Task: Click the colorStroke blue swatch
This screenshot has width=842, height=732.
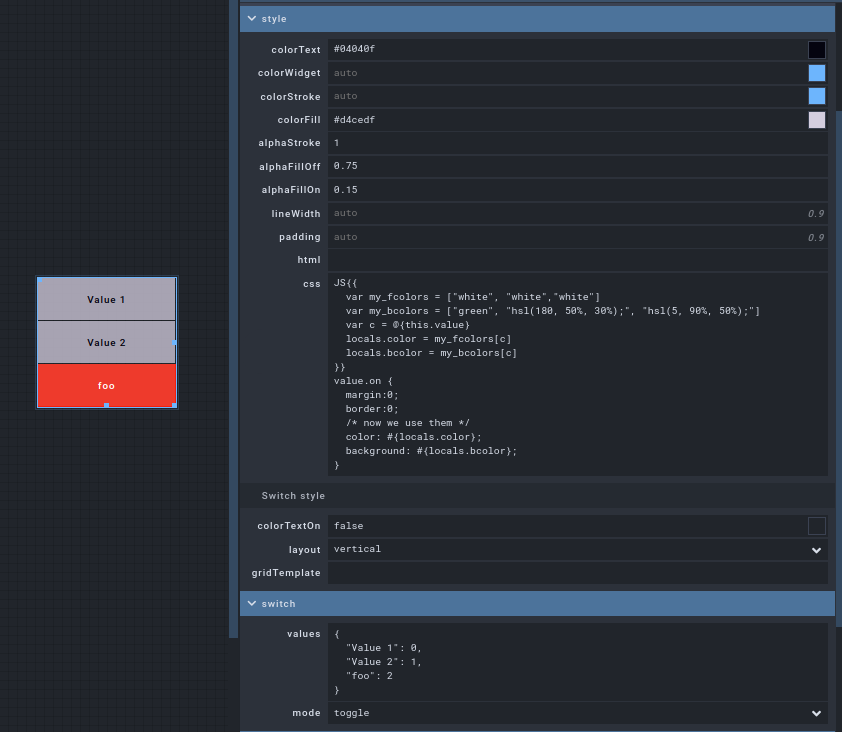Action: coord(817,96)
